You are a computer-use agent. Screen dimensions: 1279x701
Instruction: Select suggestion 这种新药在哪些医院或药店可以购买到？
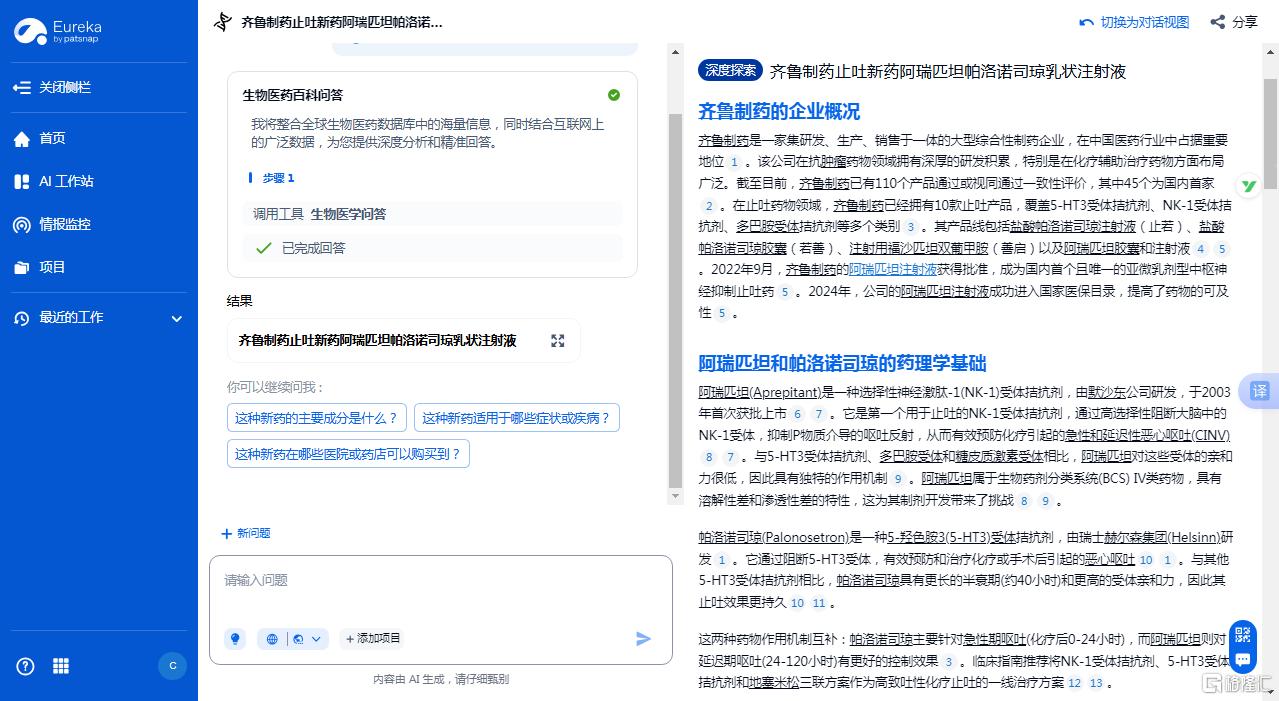tap(348, 454)
